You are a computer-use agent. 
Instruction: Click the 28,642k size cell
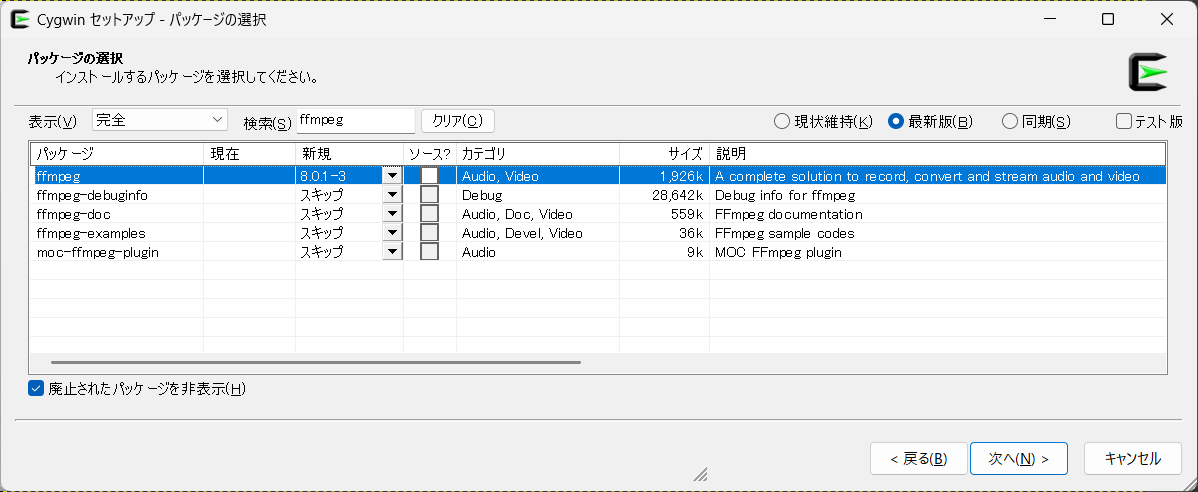(676, 195)
